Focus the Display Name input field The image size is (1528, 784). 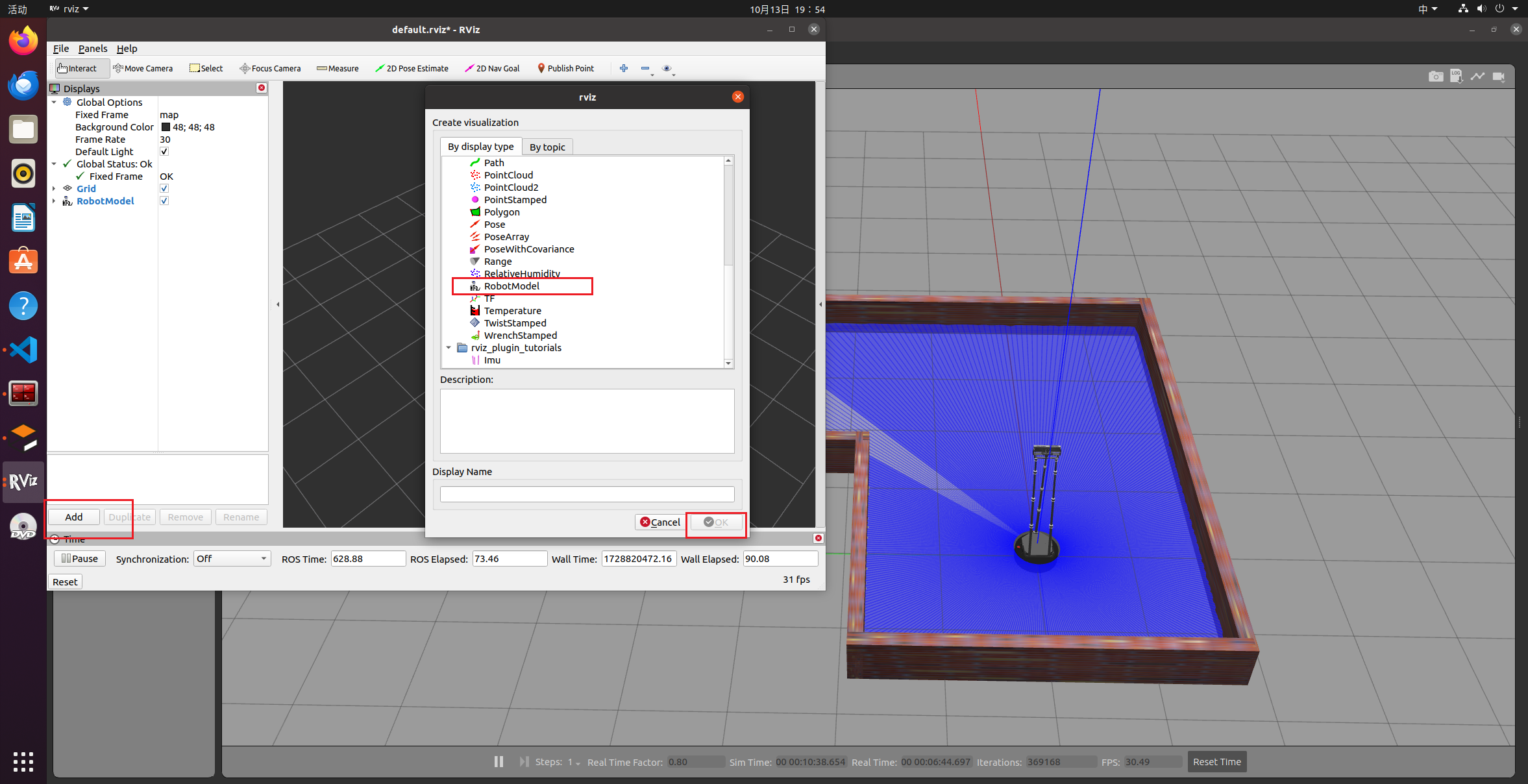tap(587, 494)
